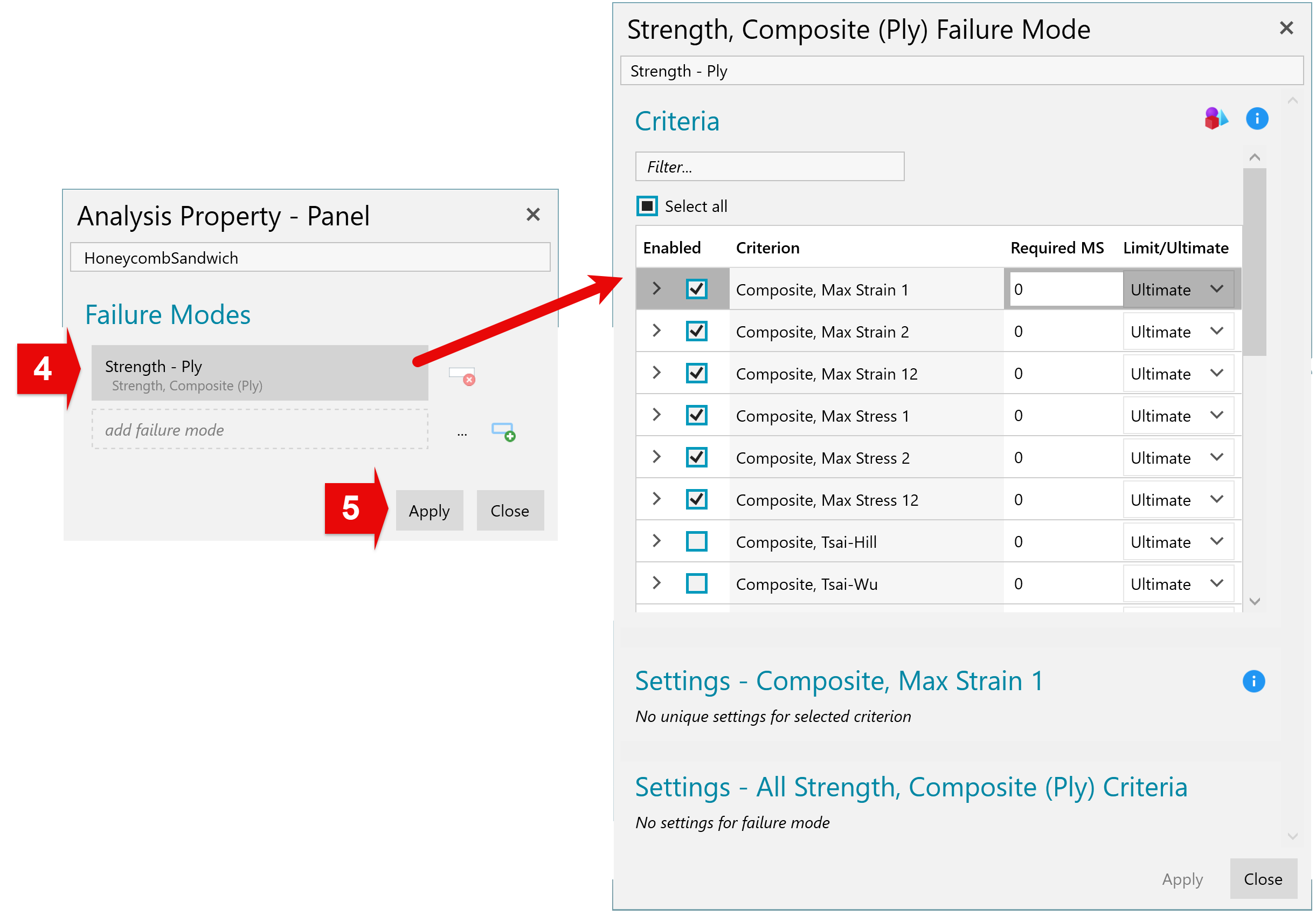Select the Composite, Max Stress 12 row
Image resolution: width=1316 pixels, height=915 pixels.
point(938,499)
